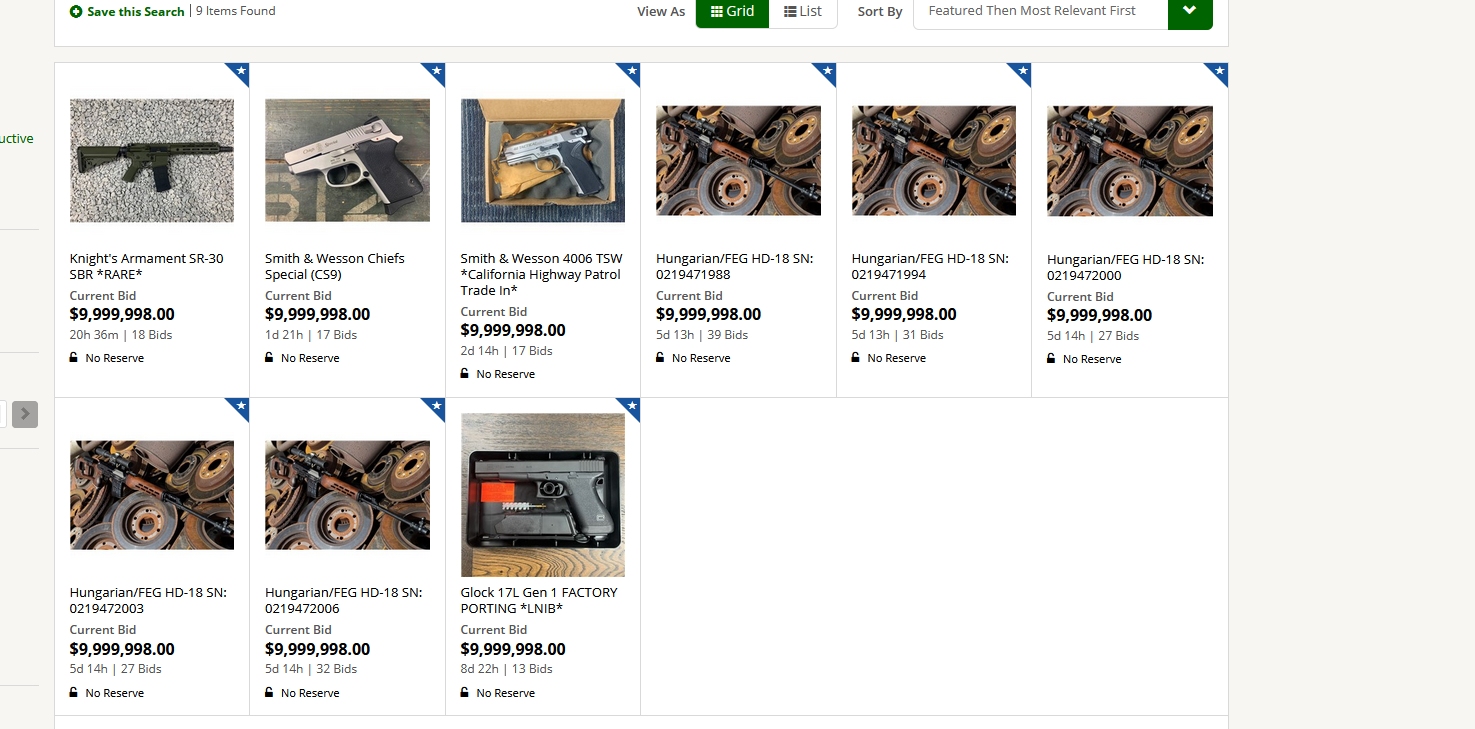Click the "9 Items Found" text
Screen dimensions: 1475x729
(236, 11)
